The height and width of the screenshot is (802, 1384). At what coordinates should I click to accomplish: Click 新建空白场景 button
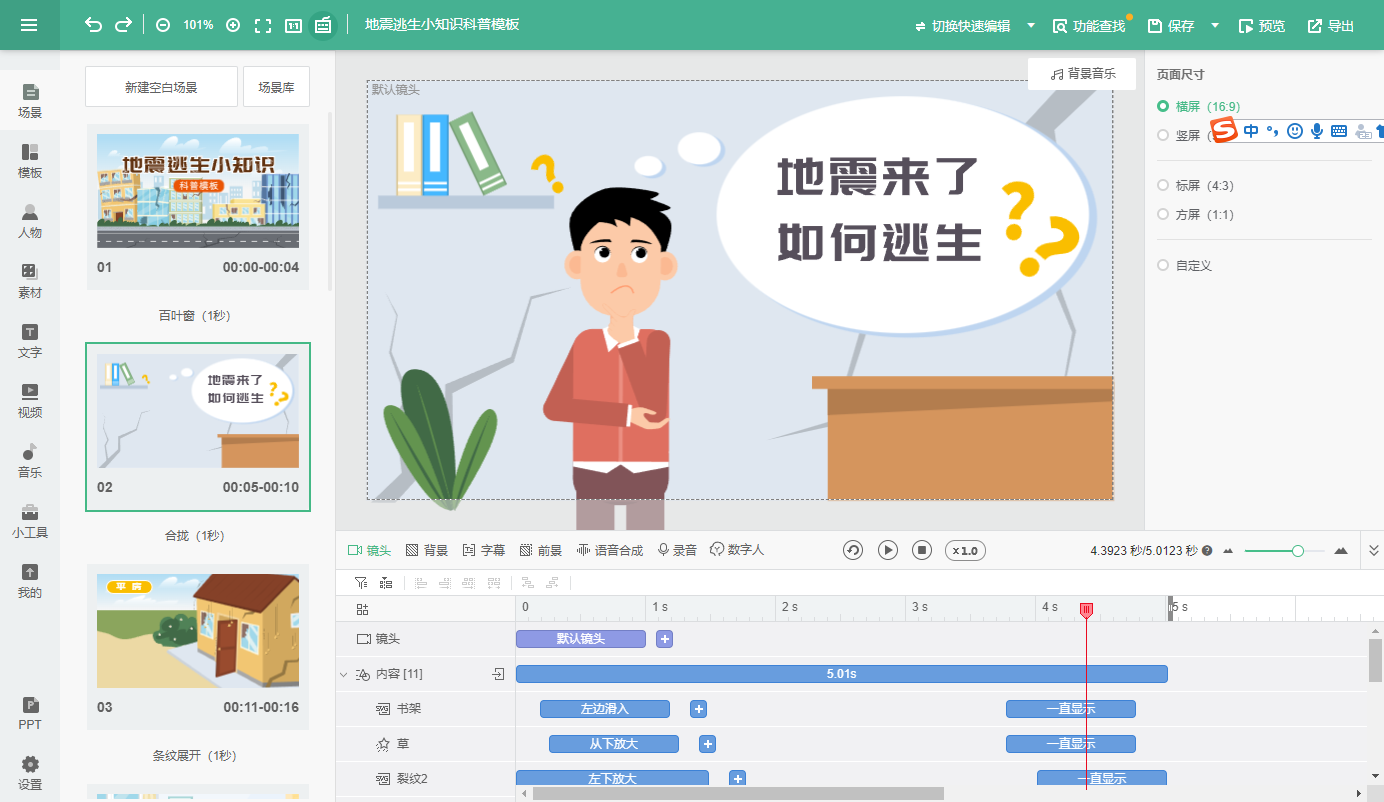point(161,87)
